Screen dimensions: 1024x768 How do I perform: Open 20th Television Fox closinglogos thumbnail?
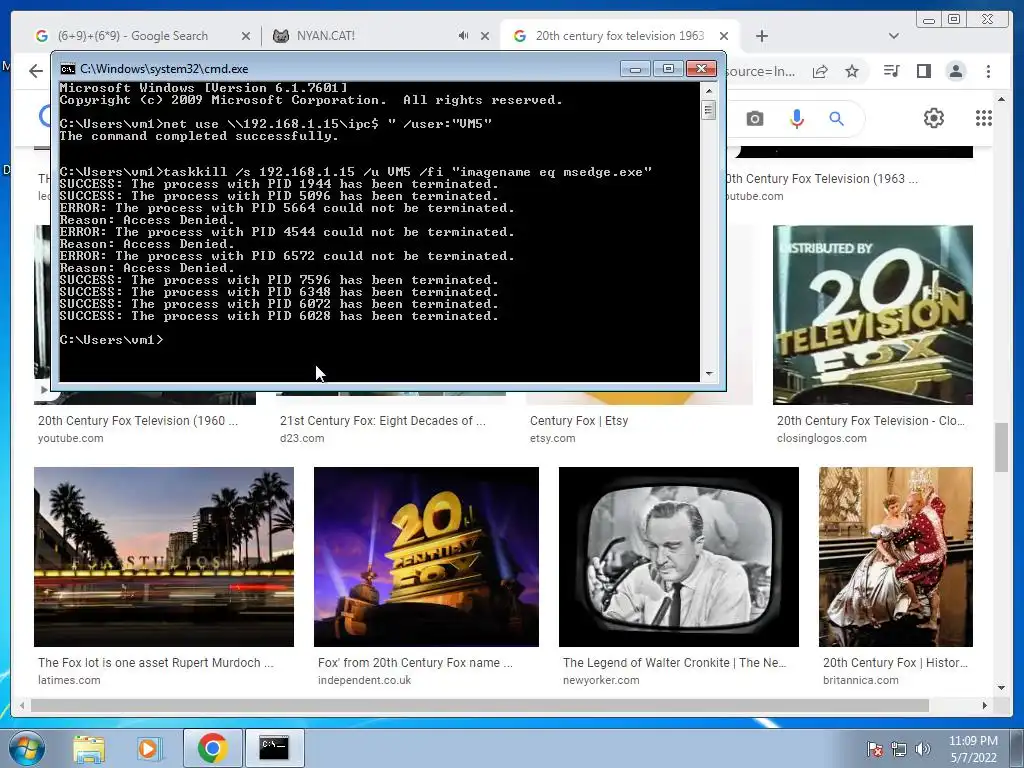(x=872, y=315)
